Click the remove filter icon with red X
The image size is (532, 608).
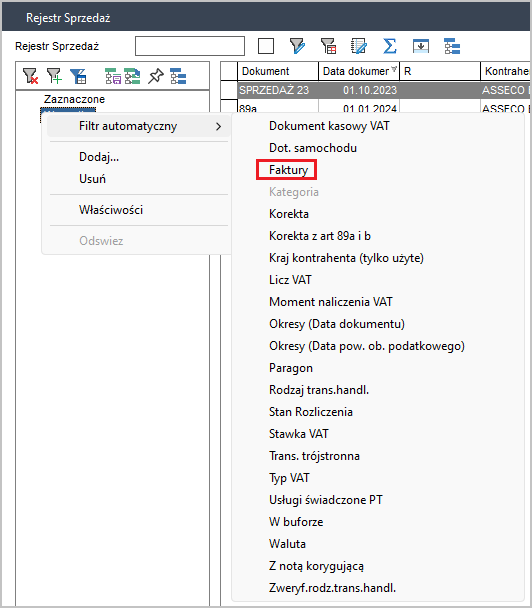coord(30,76)
